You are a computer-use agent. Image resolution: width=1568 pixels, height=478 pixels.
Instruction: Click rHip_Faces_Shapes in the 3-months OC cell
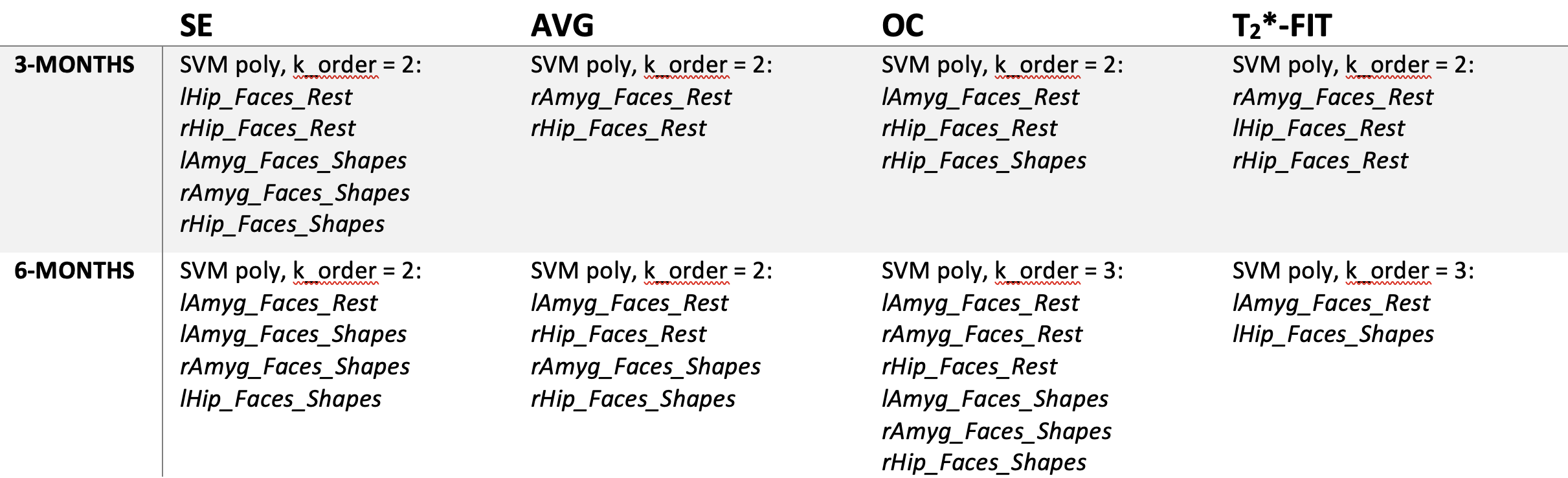click(984, 161)
